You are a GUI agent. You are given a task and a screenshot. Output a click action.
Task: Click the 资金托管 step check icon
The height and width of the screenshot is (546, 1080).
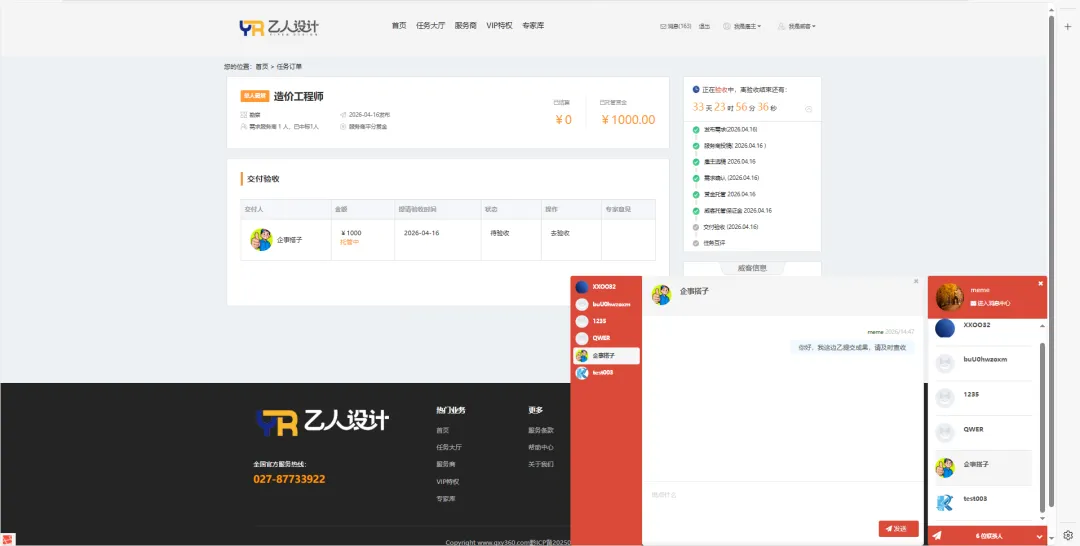point(696,194)
